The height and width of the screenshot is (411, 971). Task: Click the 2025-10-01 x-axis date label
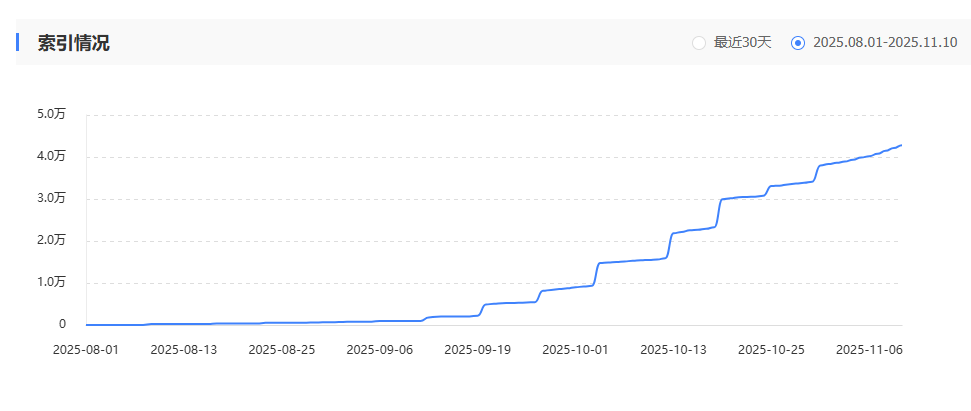576,350
